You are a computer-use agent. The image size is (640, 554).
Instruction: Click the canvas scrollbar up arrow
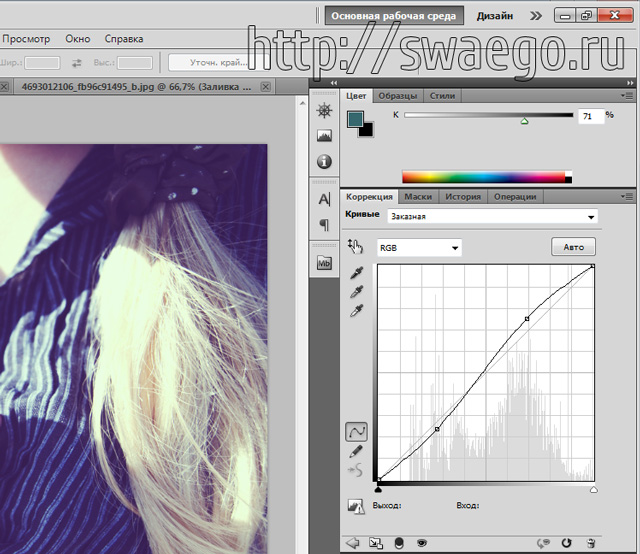tap(302, 104)
